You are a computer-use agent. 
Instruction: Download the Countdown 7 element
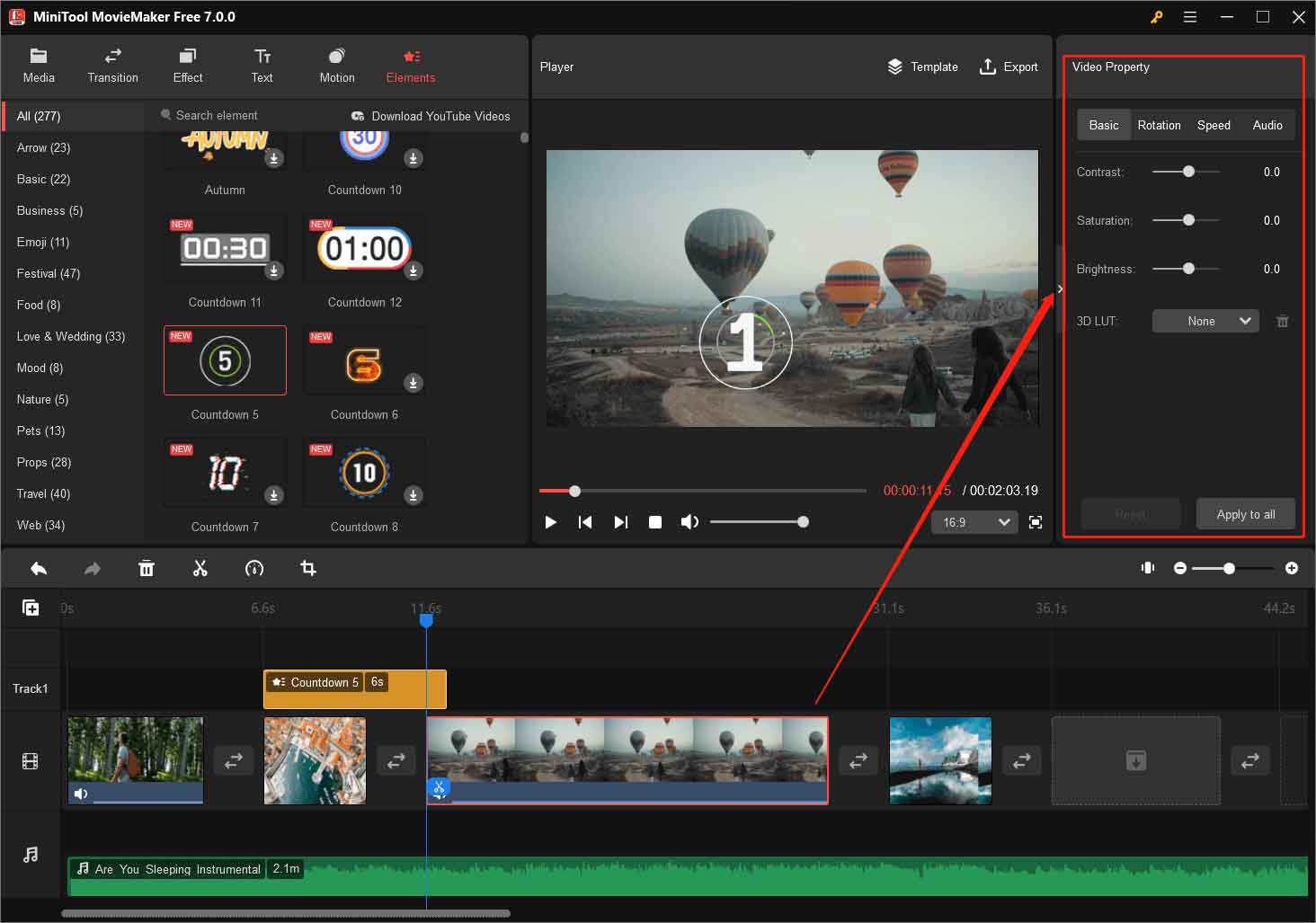[274, 495]
